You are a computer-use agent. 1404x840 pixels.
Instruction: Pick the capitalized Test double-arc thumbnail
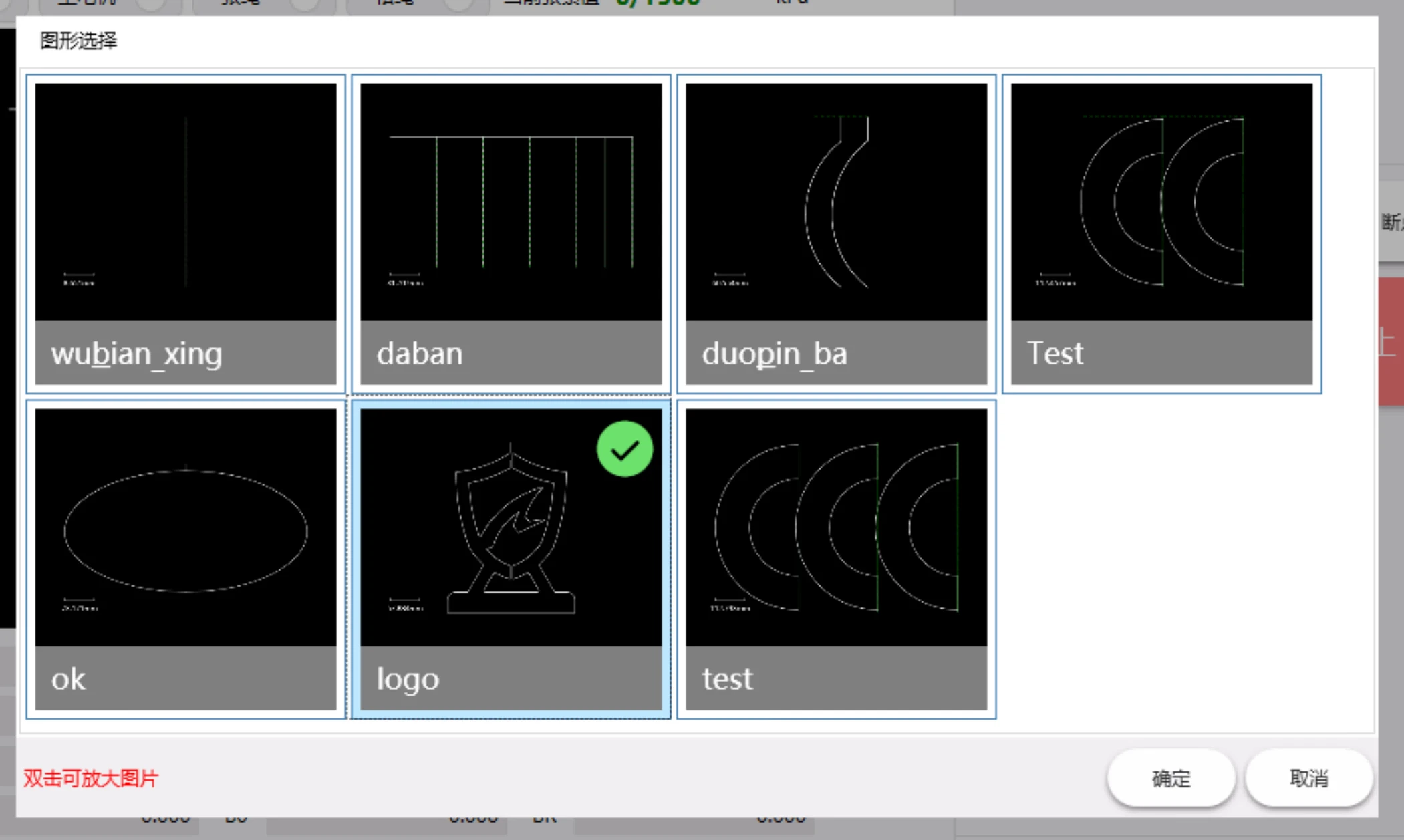pos(1161,202)
